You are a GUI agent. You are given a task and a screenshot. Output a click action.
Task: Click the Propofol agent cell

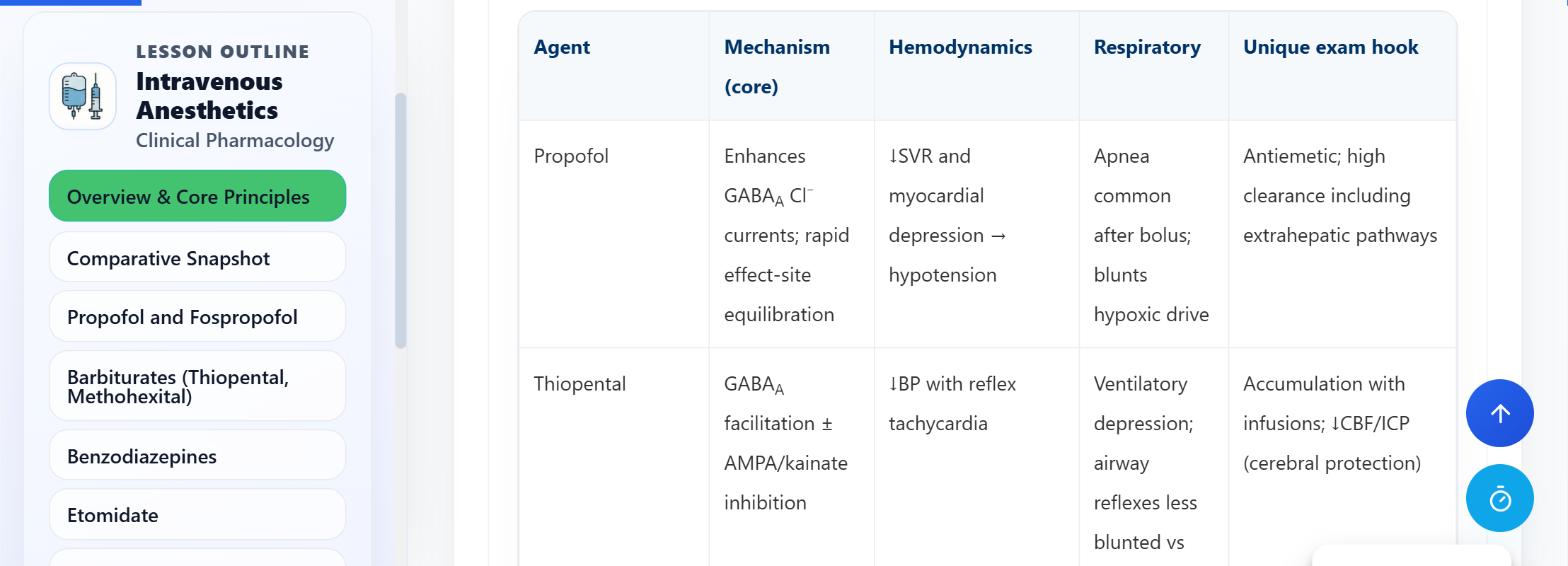(571, 156)
